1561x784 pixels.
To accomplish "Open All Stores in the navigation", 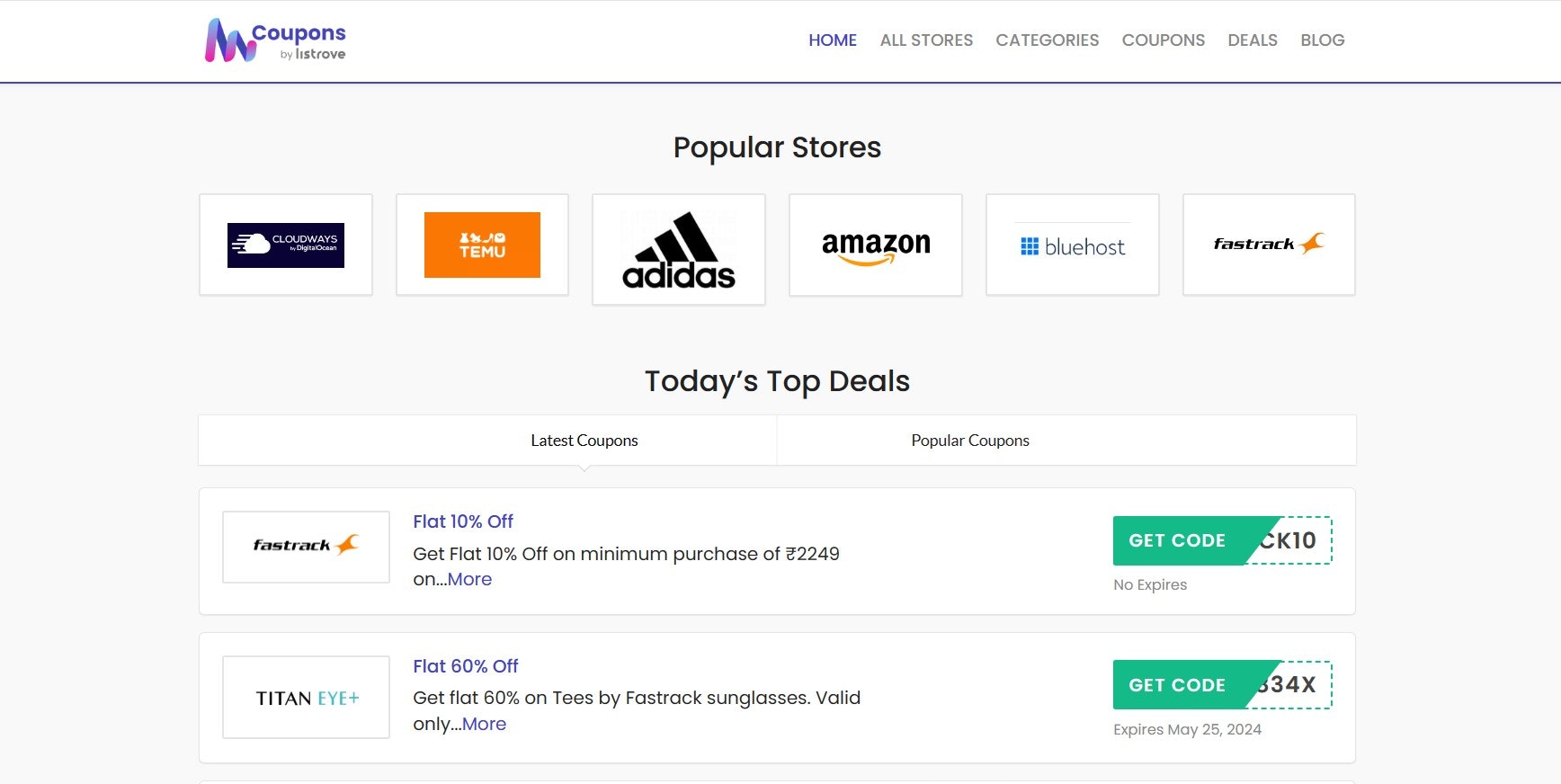I will click(926, 40).
